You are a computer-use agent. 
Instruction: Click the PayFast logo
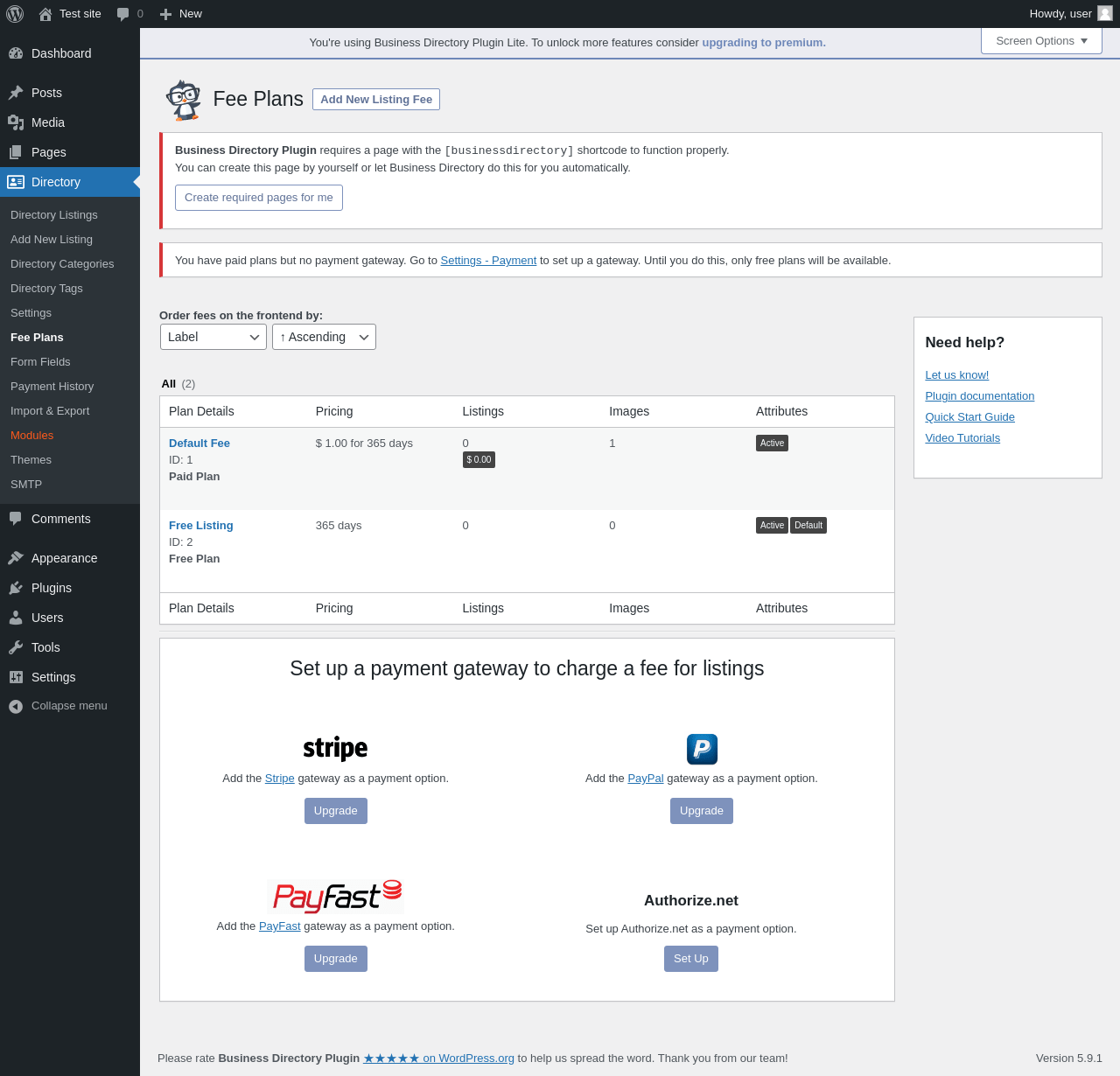(x=336, y=897)
